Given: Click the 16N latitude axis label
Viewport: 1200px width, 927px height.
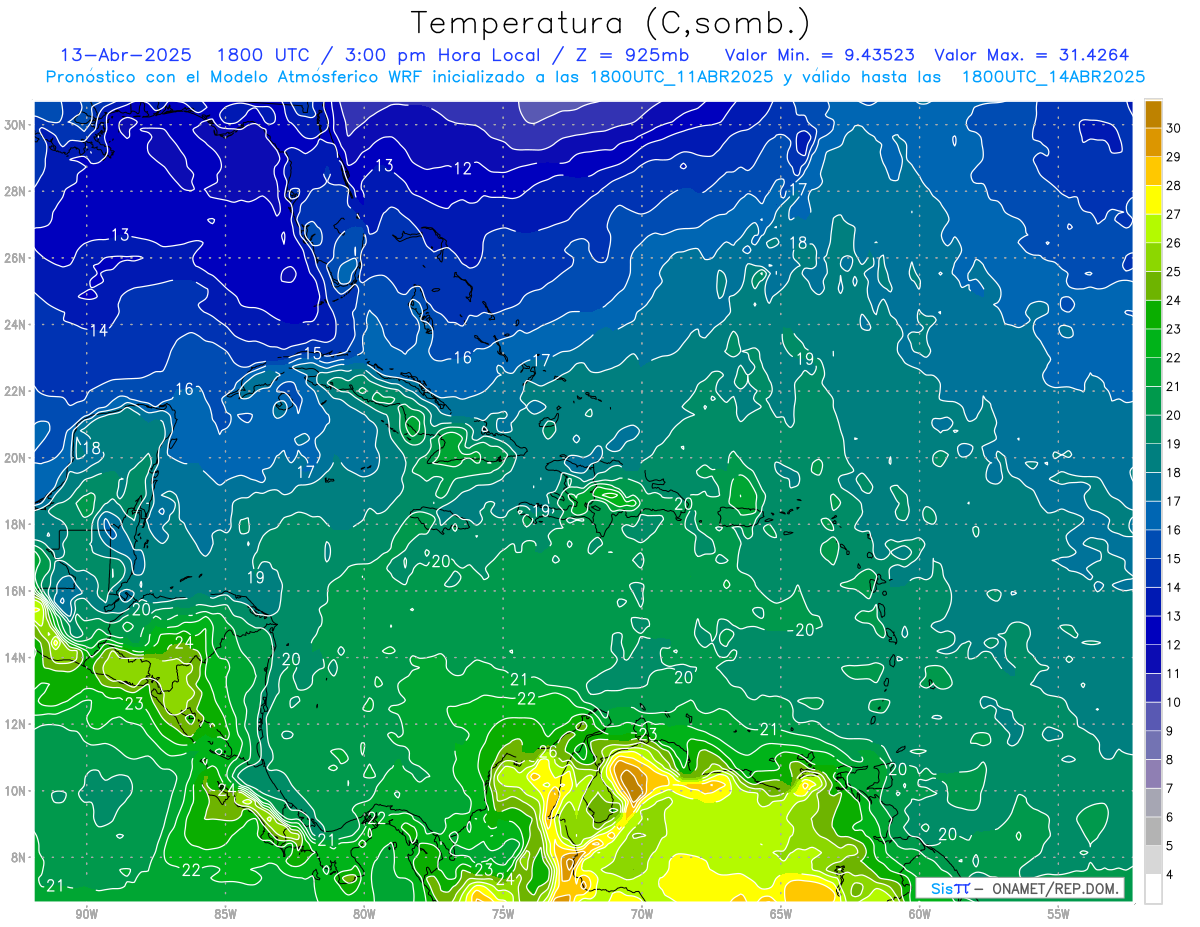Looking at the screenshot, I should click(14, 591).
